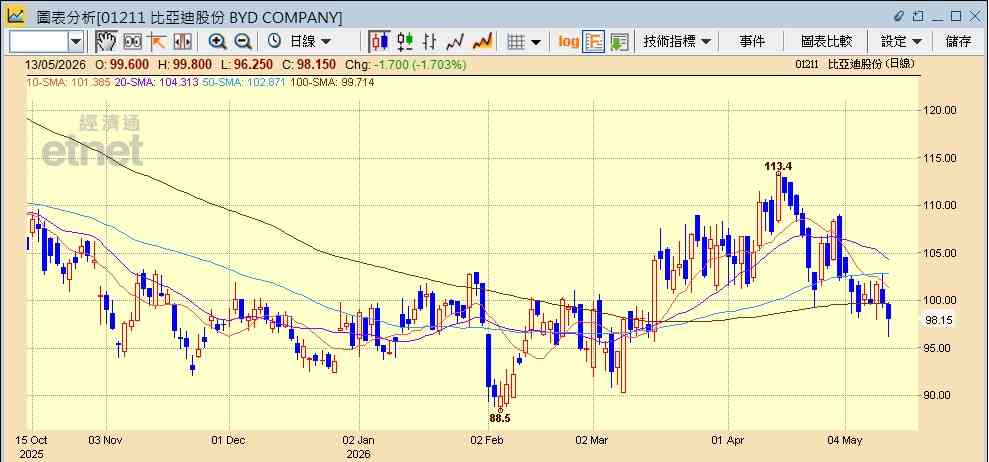The width and height of the screenshot is (989, 462).
Task: Click the 120.00 price axis label
Action: [x=940, y=110]
